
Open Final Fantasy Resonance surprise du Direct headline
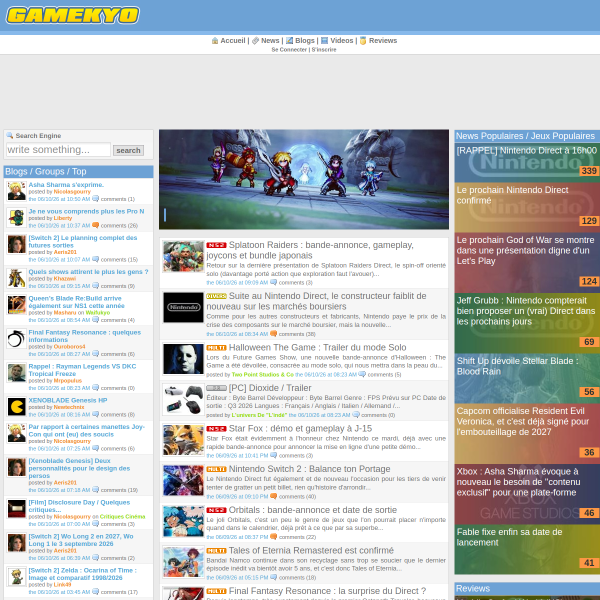pos(327,591)
